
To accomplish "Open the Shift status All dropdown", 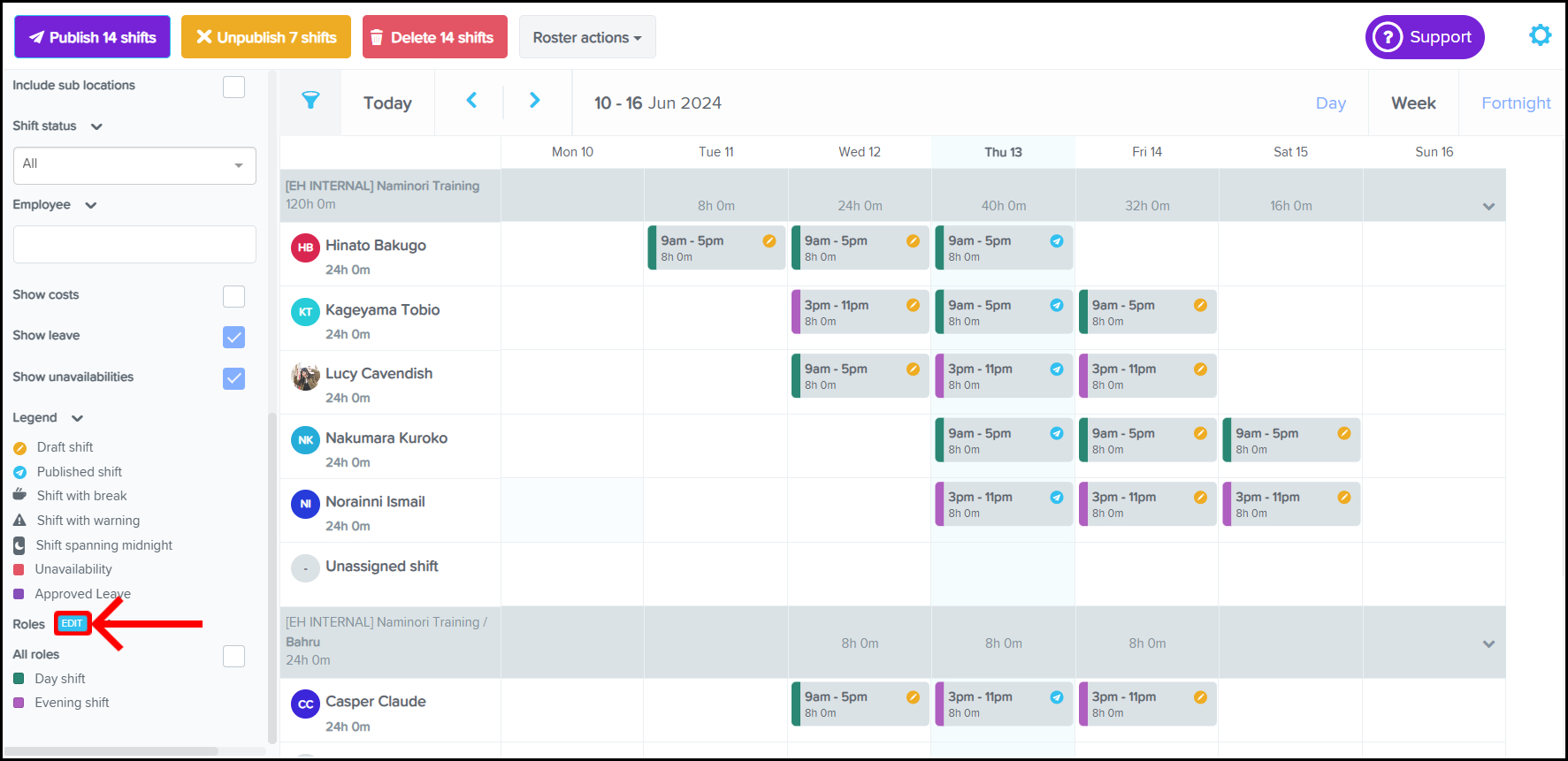I will 134,165.
